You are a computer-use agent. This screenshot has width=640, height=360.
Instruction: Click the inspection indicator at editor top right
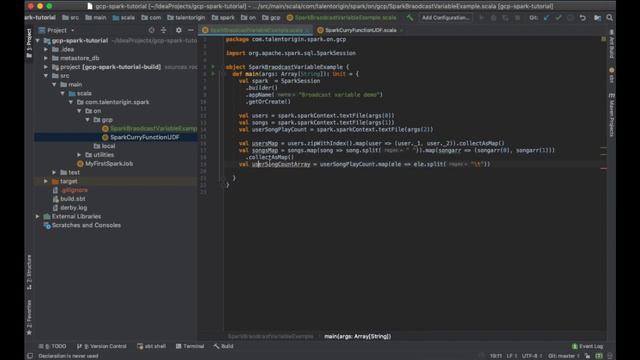pos(603,39)
